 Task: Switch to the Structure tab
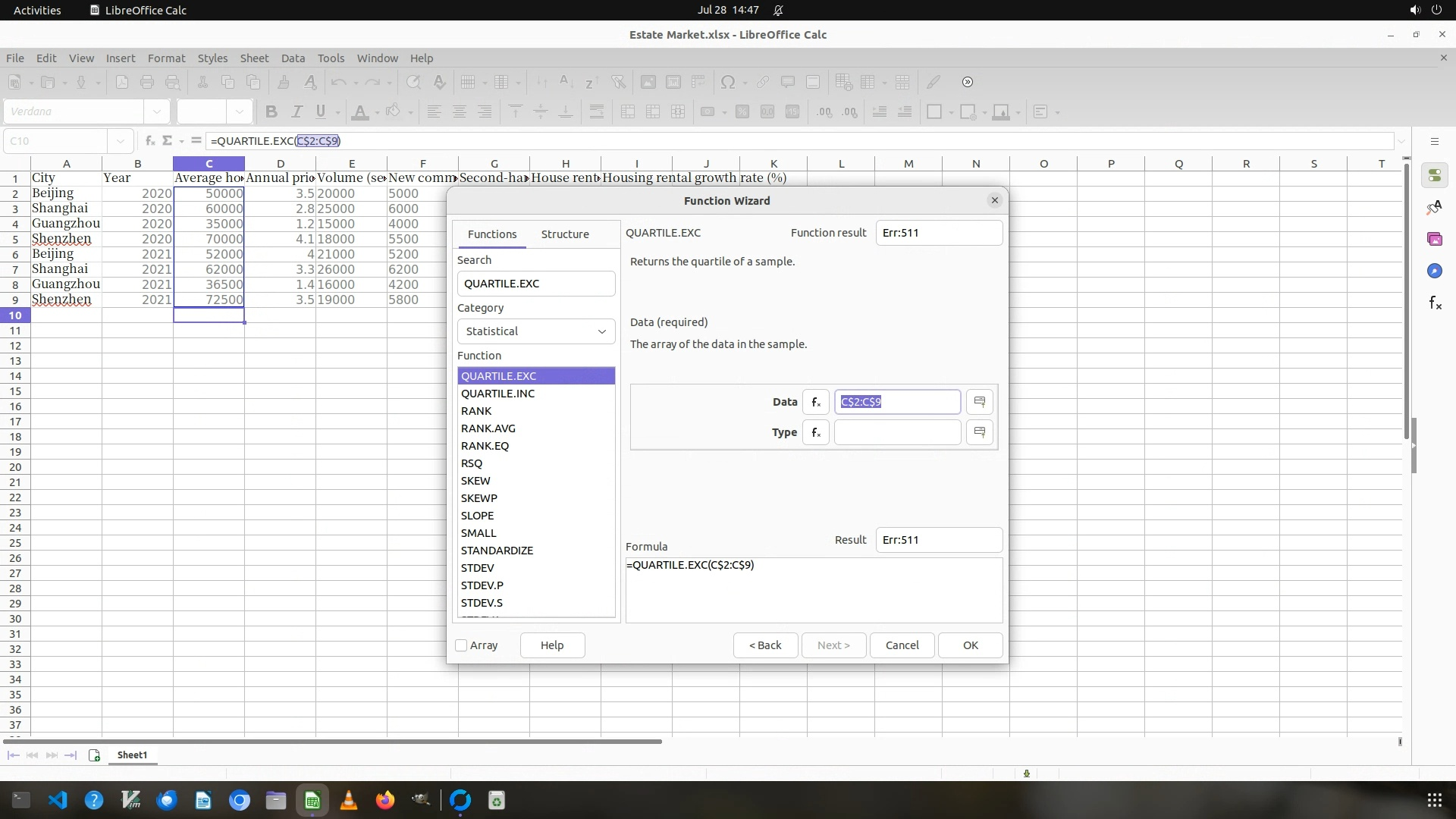click(x=564, y=234)
